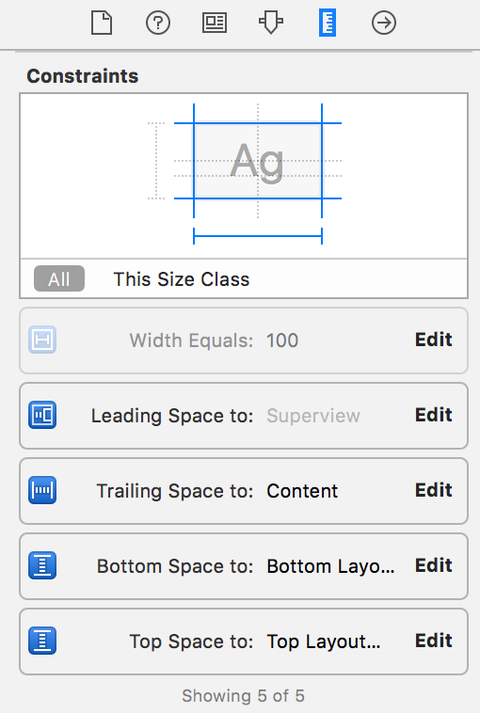This screenshot has height=713, width=480.
Task: Click the Width Equals constraint icon
Action: [42, 340]
